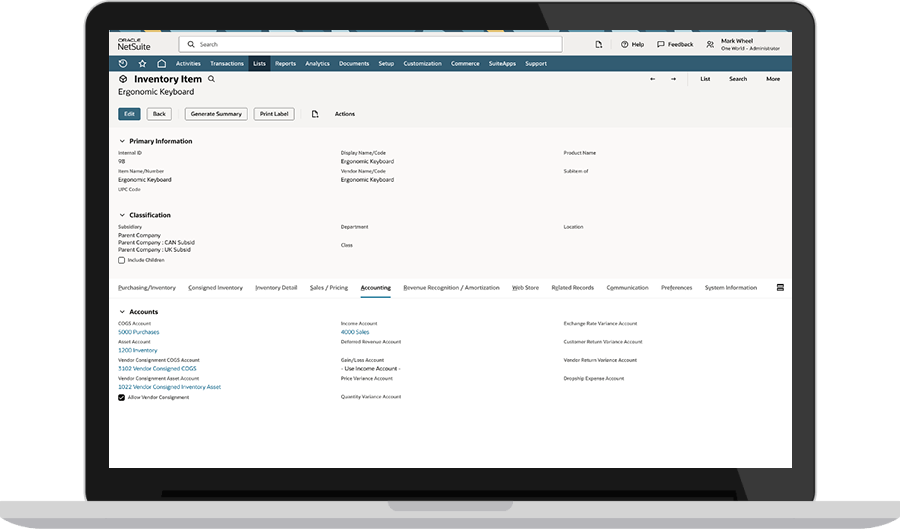Click the Parent Company : CAN Subsid text

pos(156,243)
